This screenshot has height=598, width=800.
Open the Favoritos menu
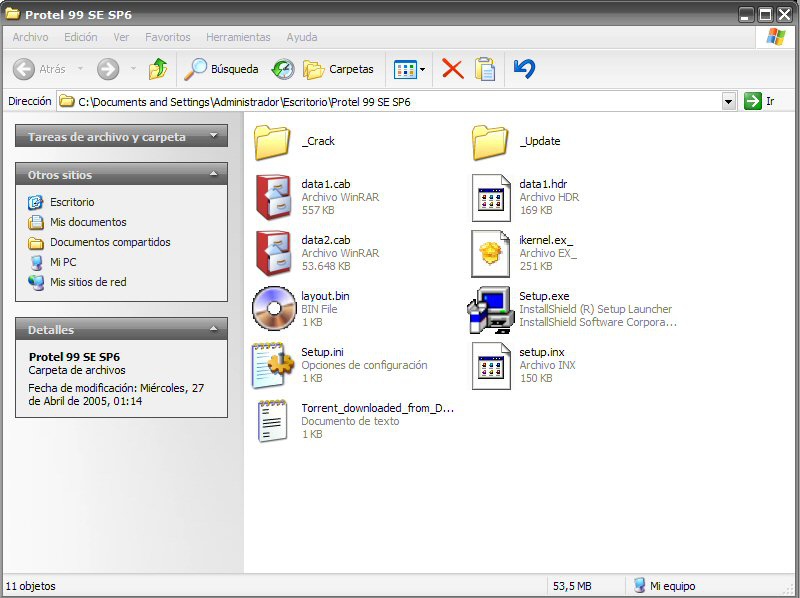click(168, 37)
